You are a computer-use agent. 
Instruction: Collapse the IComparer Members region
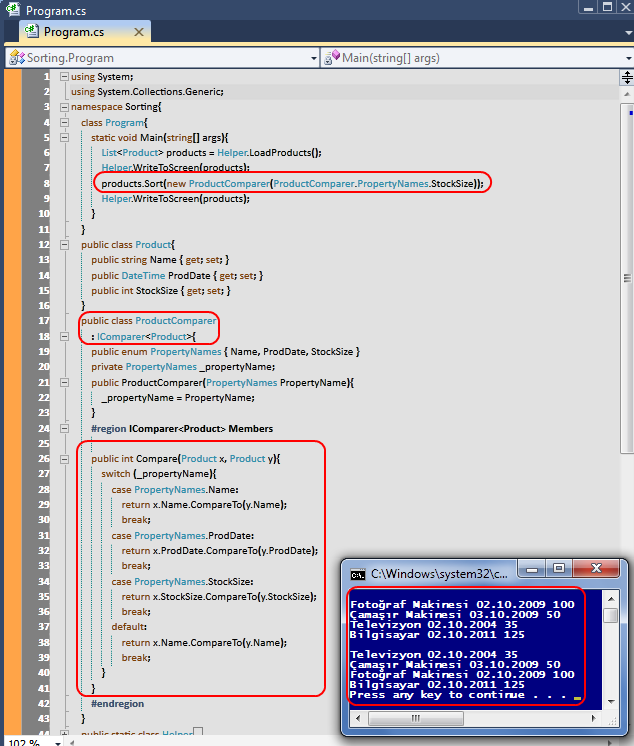[x=65, y=428]
